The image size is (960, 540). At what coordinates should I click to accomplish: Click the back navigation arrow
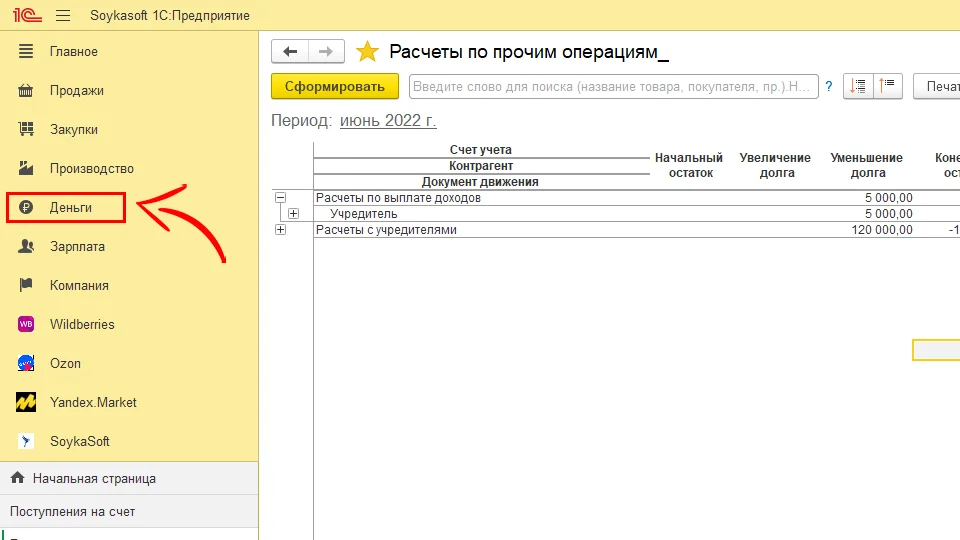coord(290,52)
